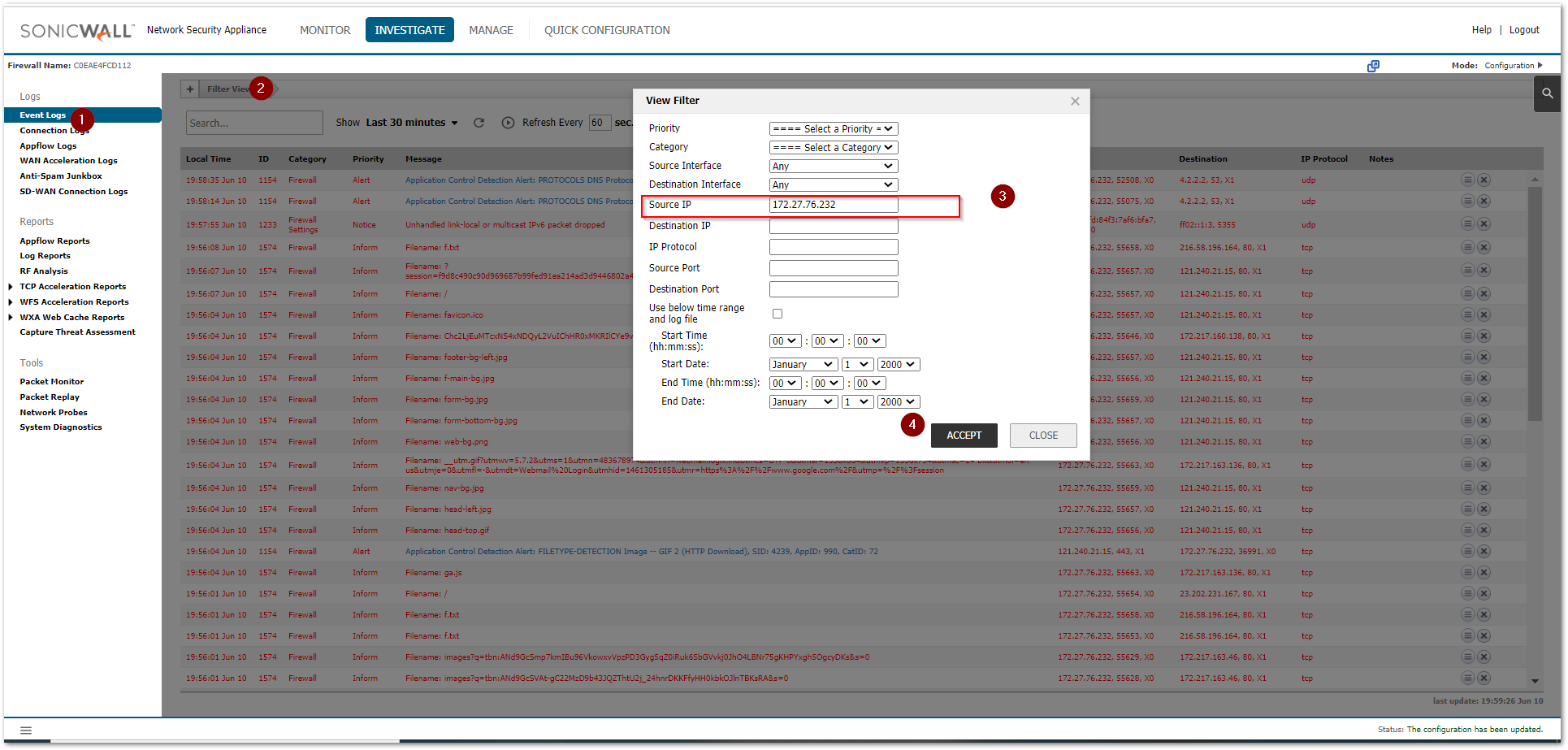Open the Select a Priority dropdown
1568x750 pixels.
(834, 128)
